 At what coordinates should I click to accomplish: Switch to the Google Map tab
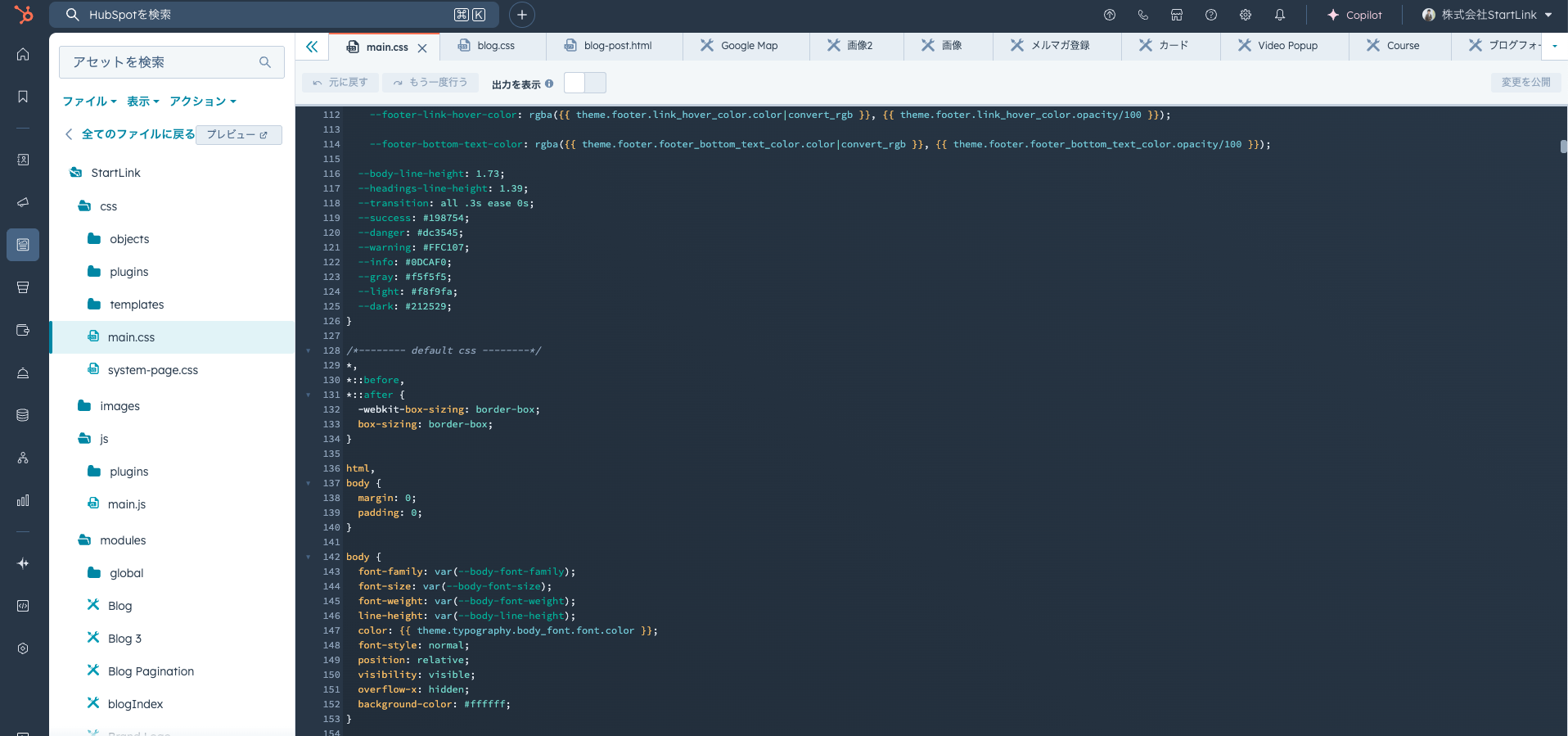click(748, 46)
